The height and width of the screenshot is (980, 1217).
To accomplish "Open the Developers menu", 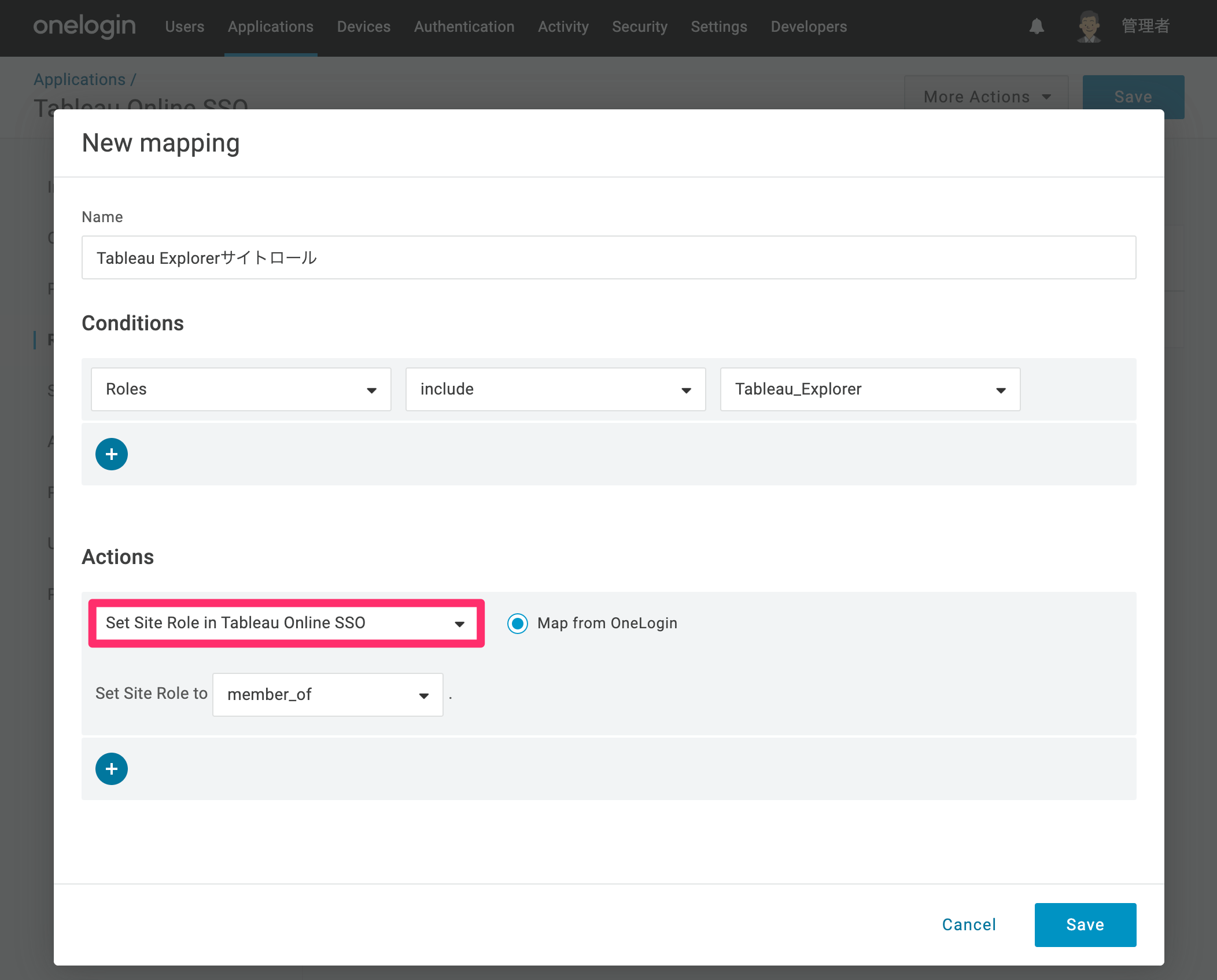I will pyautogui.click(x=809, y=27).
